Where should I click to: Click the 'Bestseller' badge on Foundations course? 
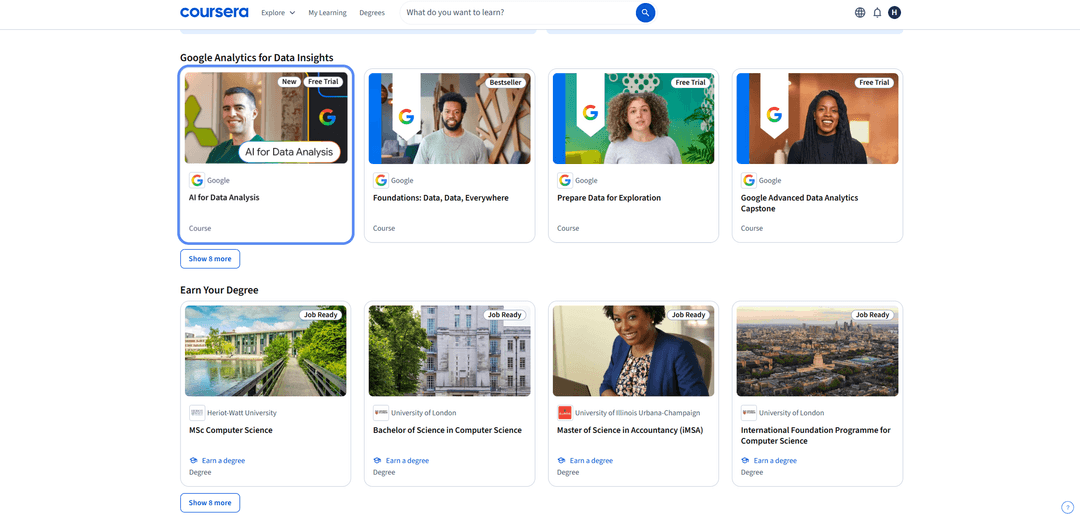coord(506,82)
